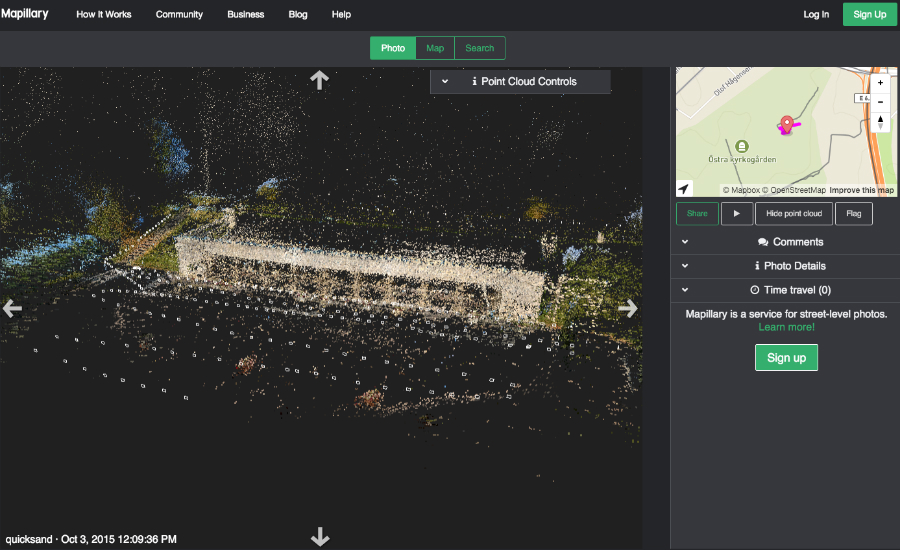
Task: Click the down navigation arrow in viewer
Action: pyautogui.click(x=320, y=537)
